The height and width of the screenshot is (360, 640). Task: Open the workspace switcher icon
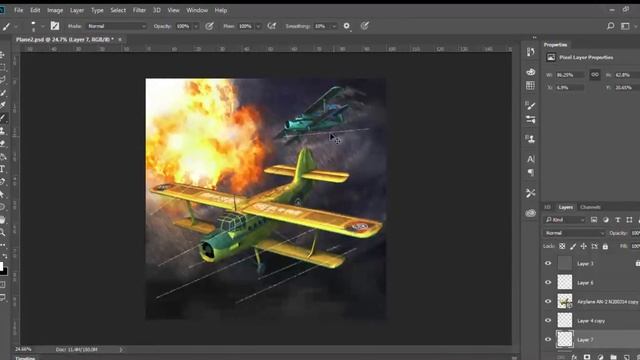[x=625, y=26]
